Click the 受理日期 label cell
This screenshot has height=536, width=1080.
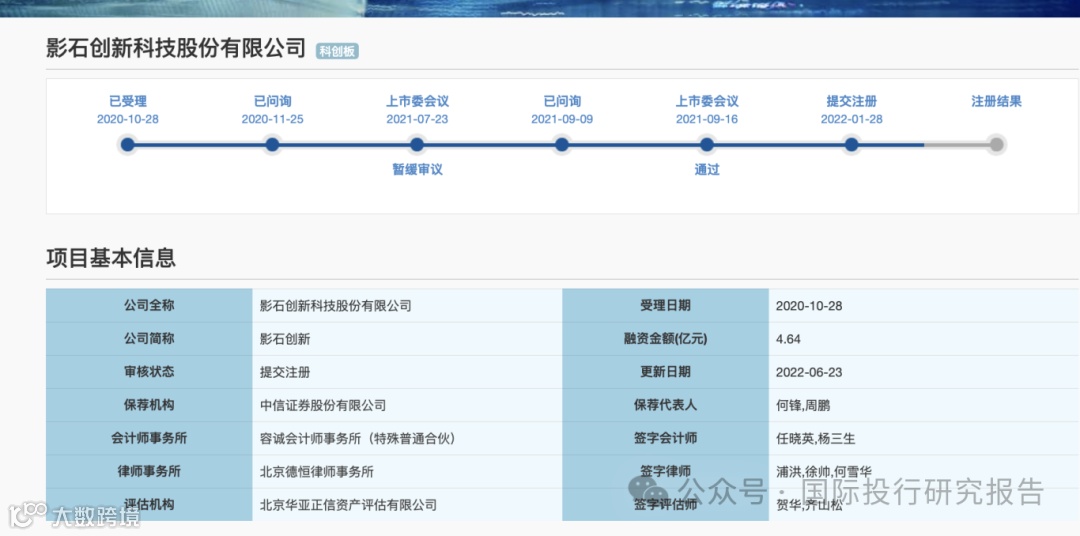[x=665, y=305]
